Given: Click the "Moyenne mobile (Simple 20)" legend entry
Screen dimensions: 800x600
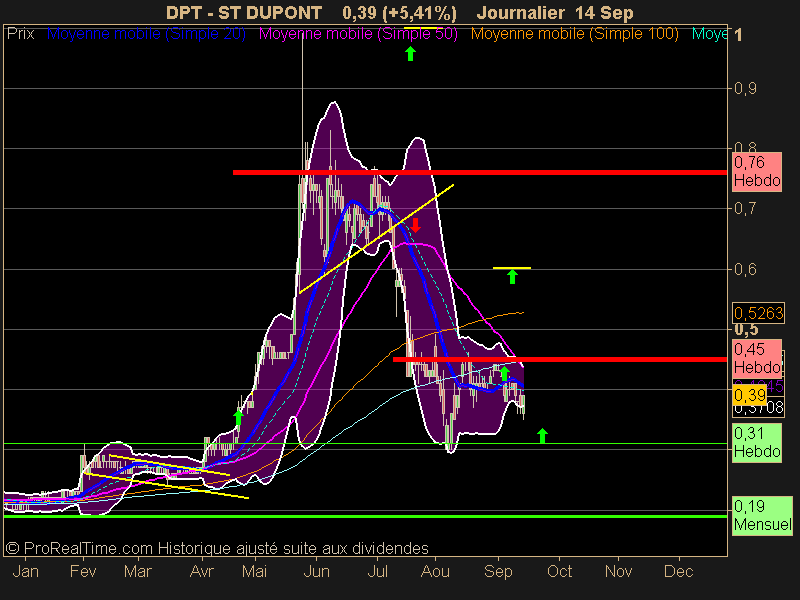Looking at the screenshot, I should [x=146, y=34].
